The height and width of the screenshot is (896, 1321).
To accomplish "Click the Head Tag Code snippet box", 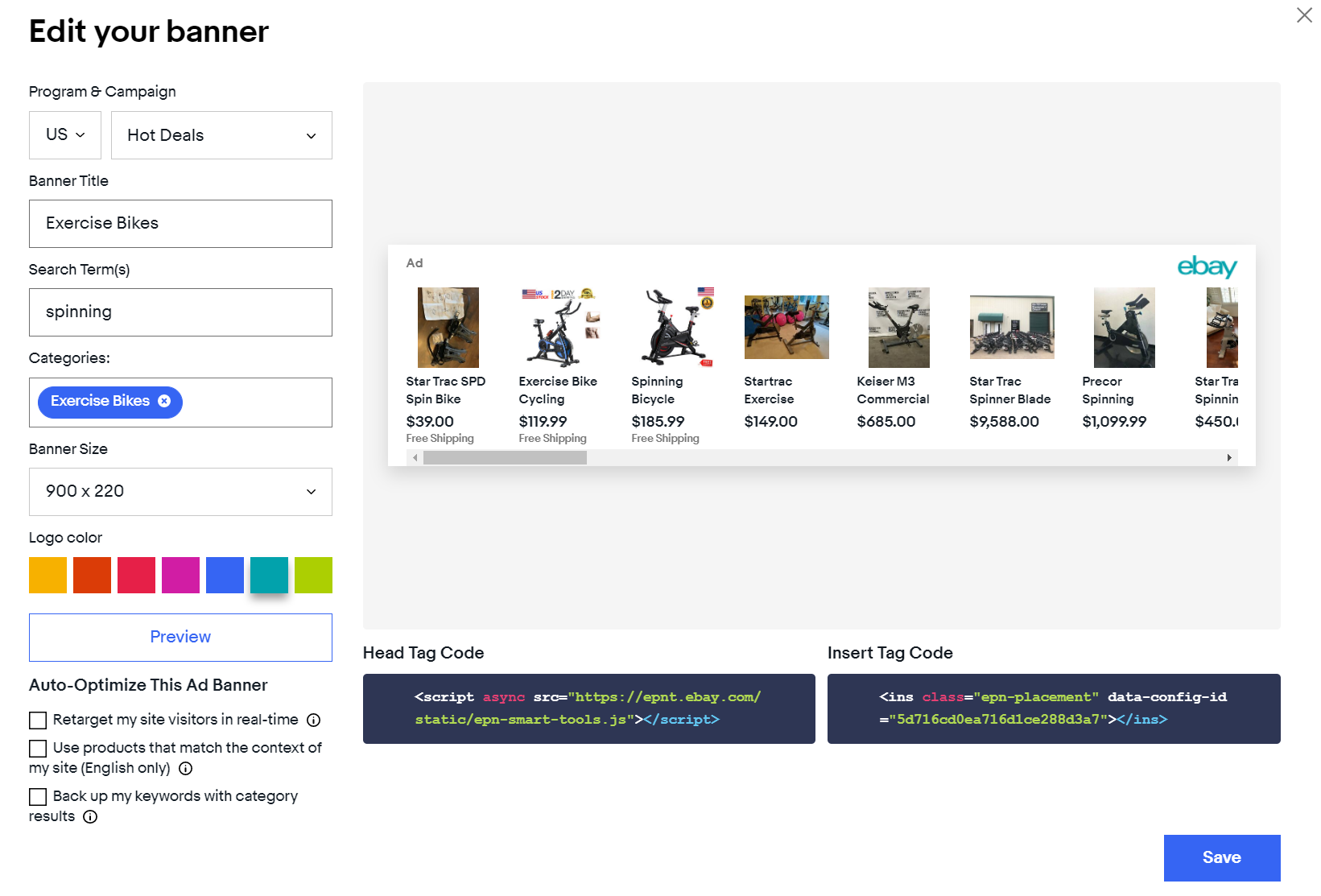I will (x=589, y=709).
